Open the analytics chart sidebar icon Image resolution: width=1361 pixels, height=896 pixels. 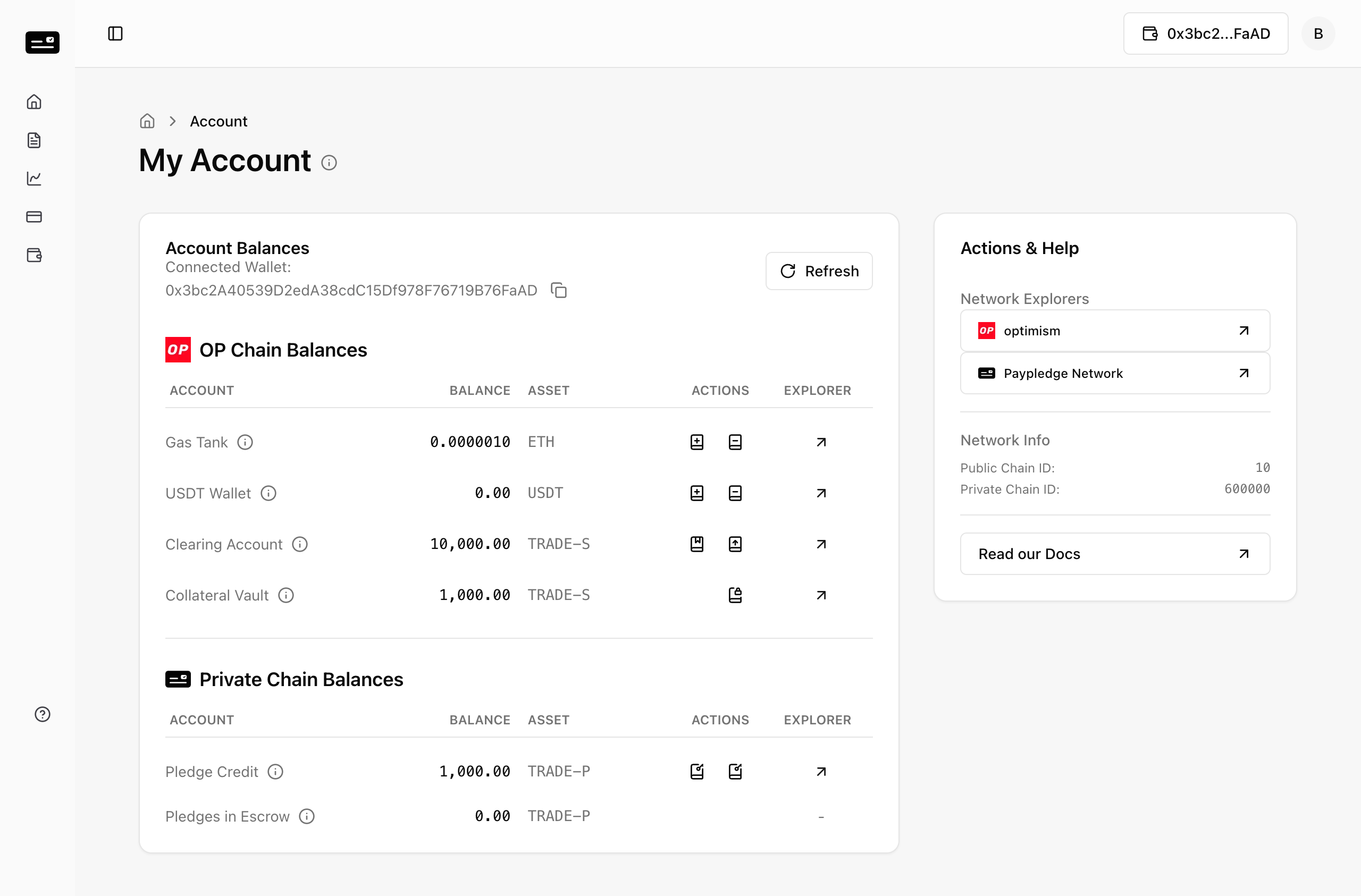[x=35, y=179]
